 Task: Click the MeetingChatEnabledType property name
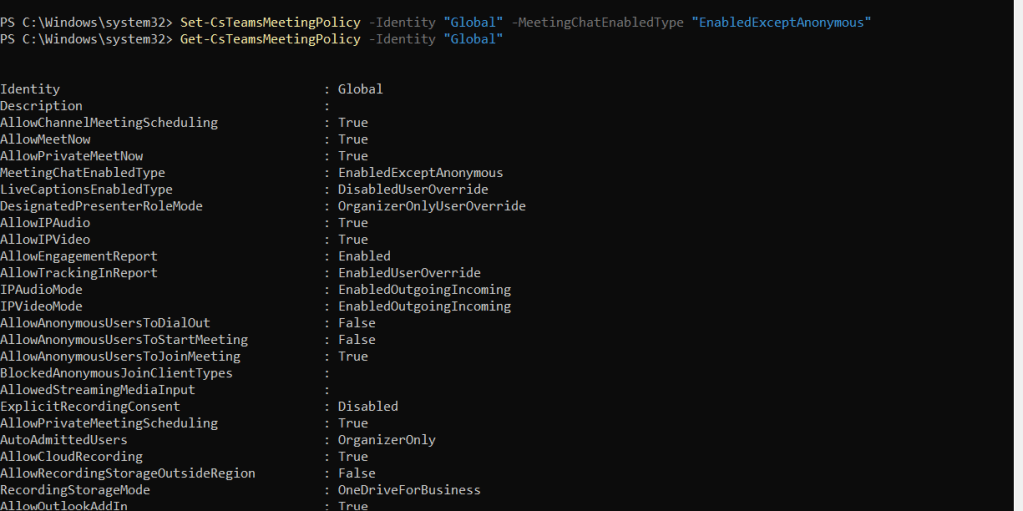(83, 173)
